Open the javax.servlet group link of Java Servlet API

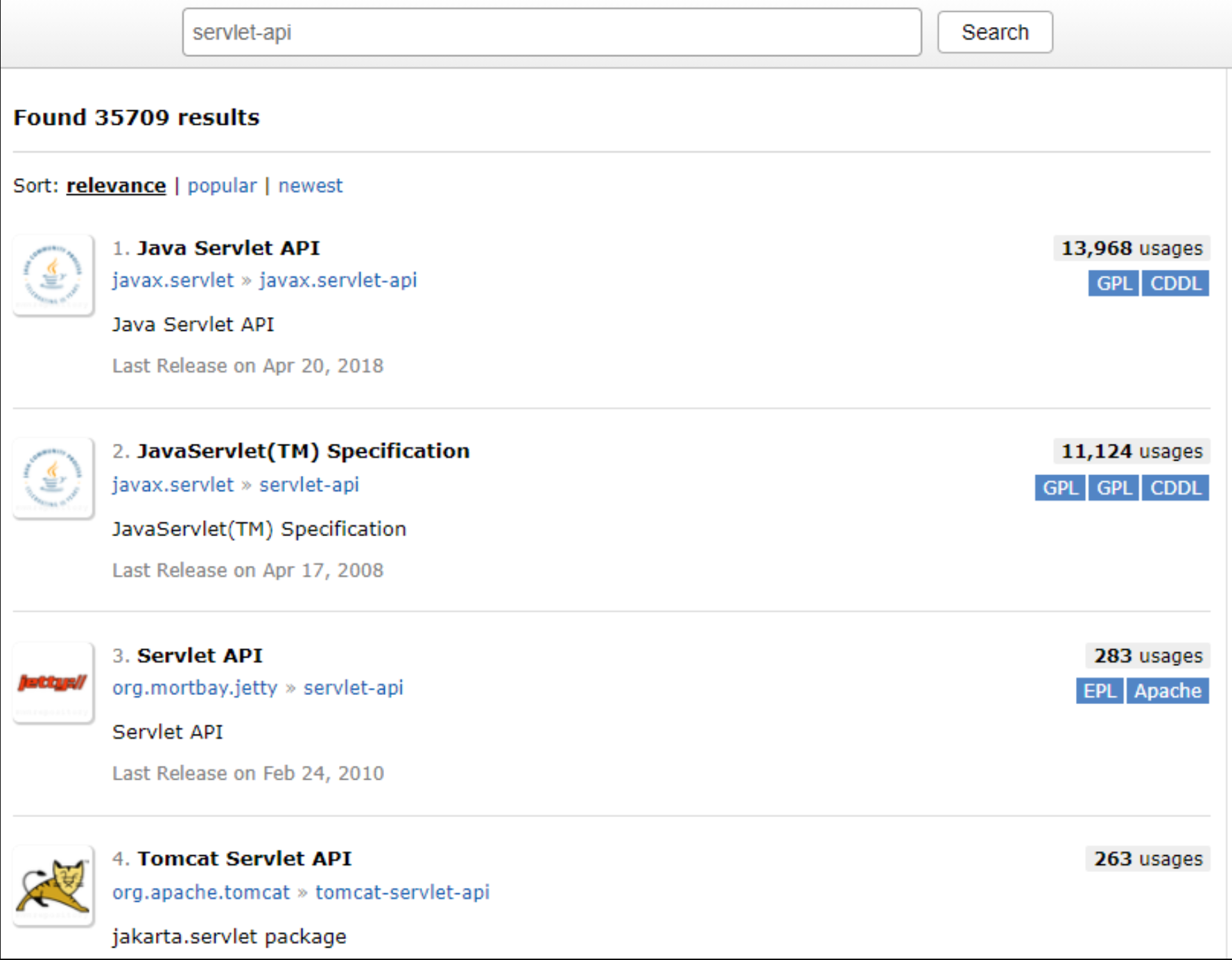pos(173,280)
